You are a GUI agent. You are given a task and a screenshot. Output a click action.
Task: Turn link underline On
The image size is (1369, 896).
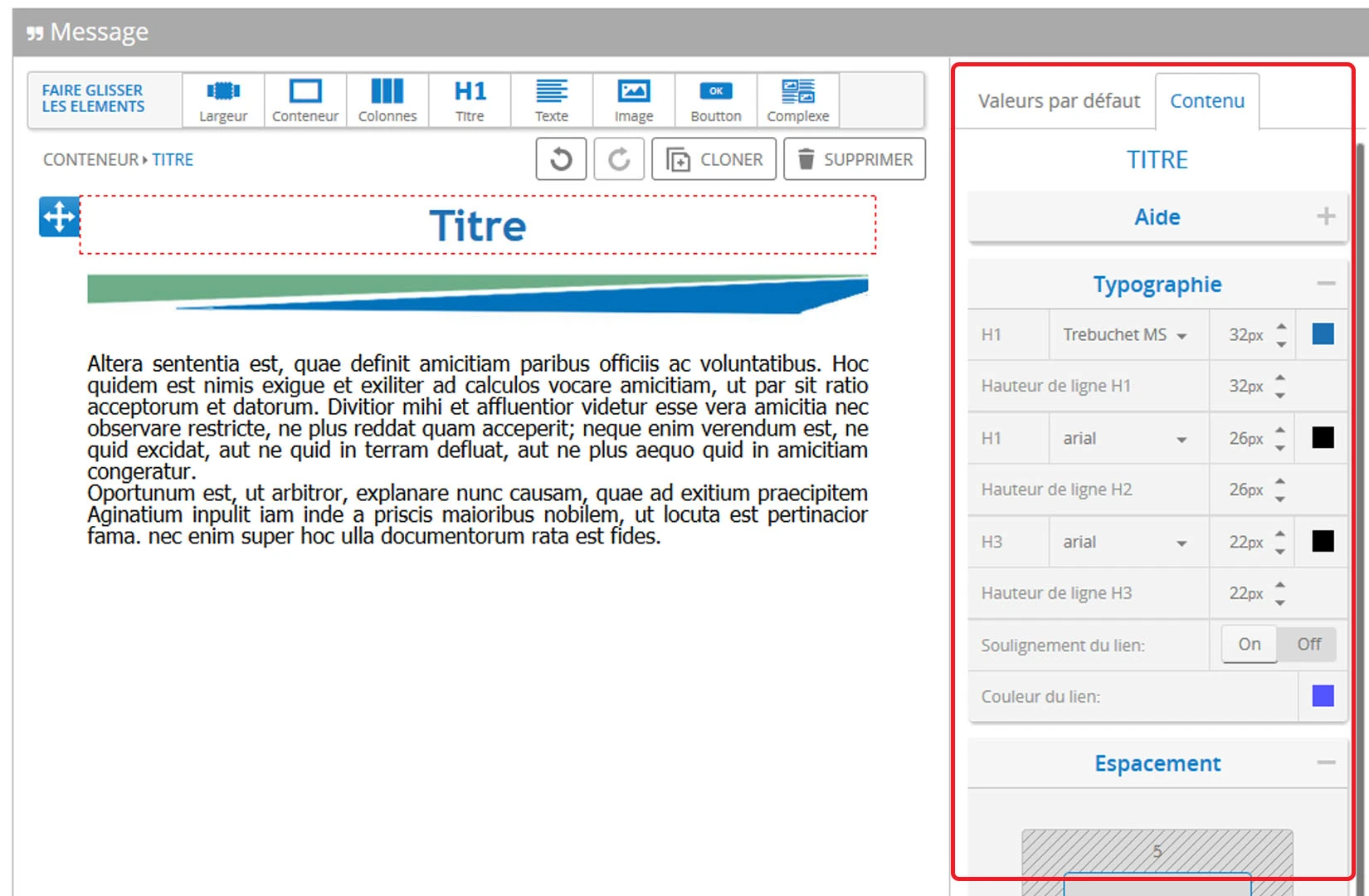[1250, 645]
